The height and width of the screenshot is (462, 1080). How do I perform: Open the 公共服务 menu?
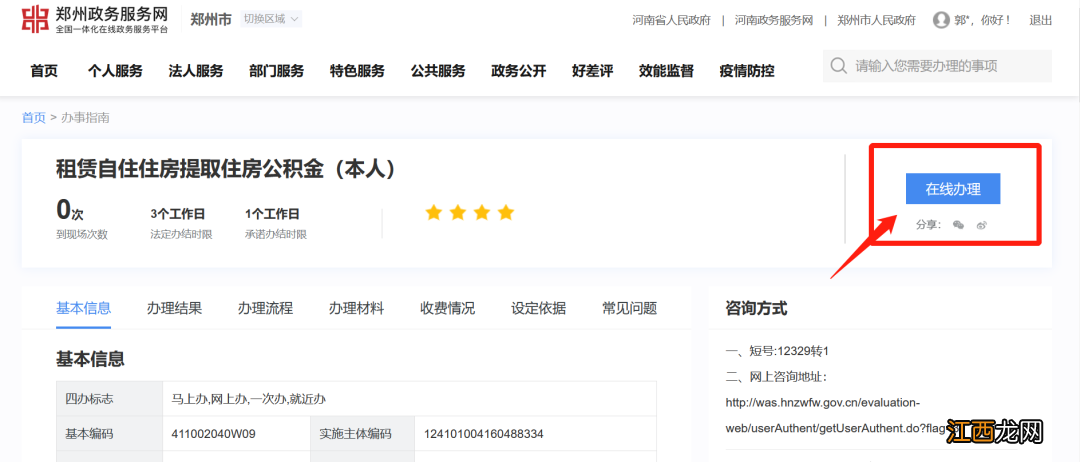click(x=438, y=70)
